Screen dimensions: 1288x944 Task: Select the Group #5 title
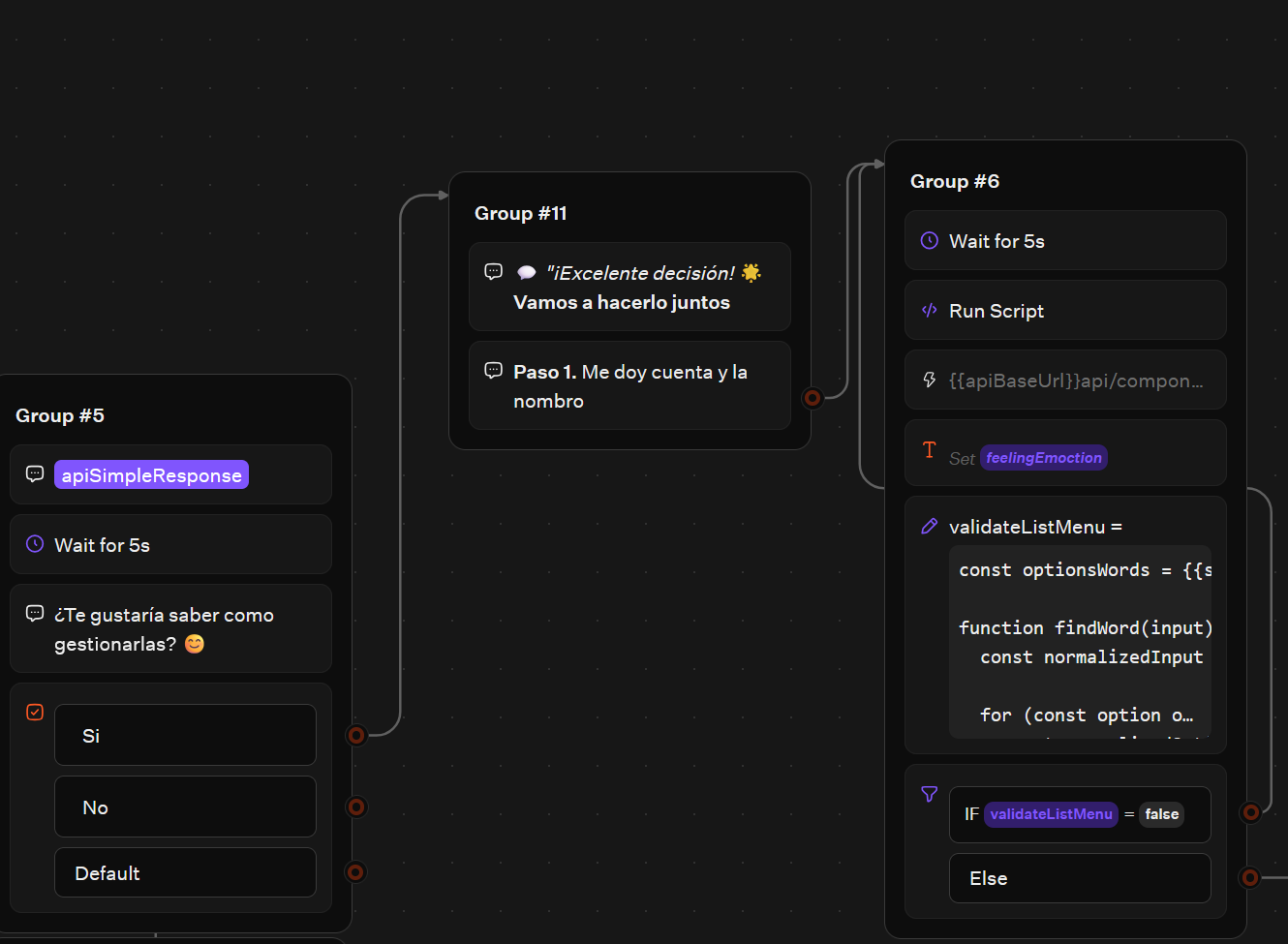tap(60, 415)
